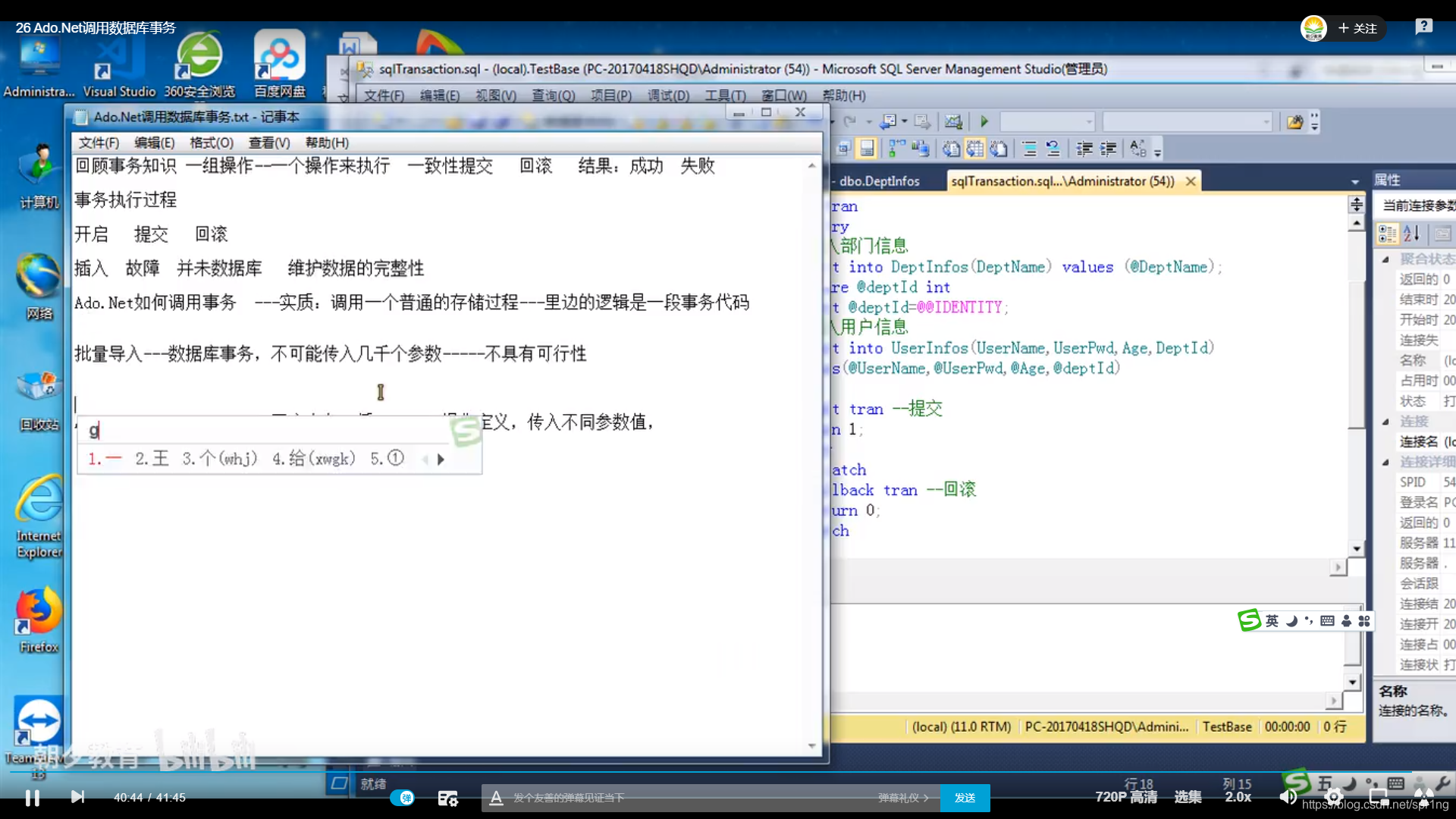Open Notepad 编辑(E) menu

(x=154, y=143)
